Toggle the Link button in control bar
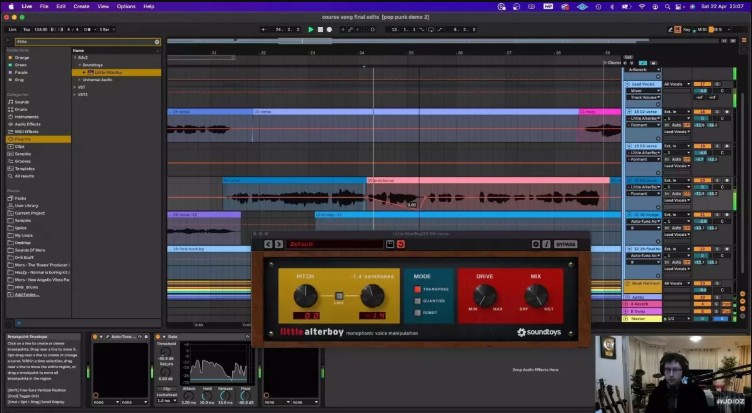752x413 pixels. (12, 29)
